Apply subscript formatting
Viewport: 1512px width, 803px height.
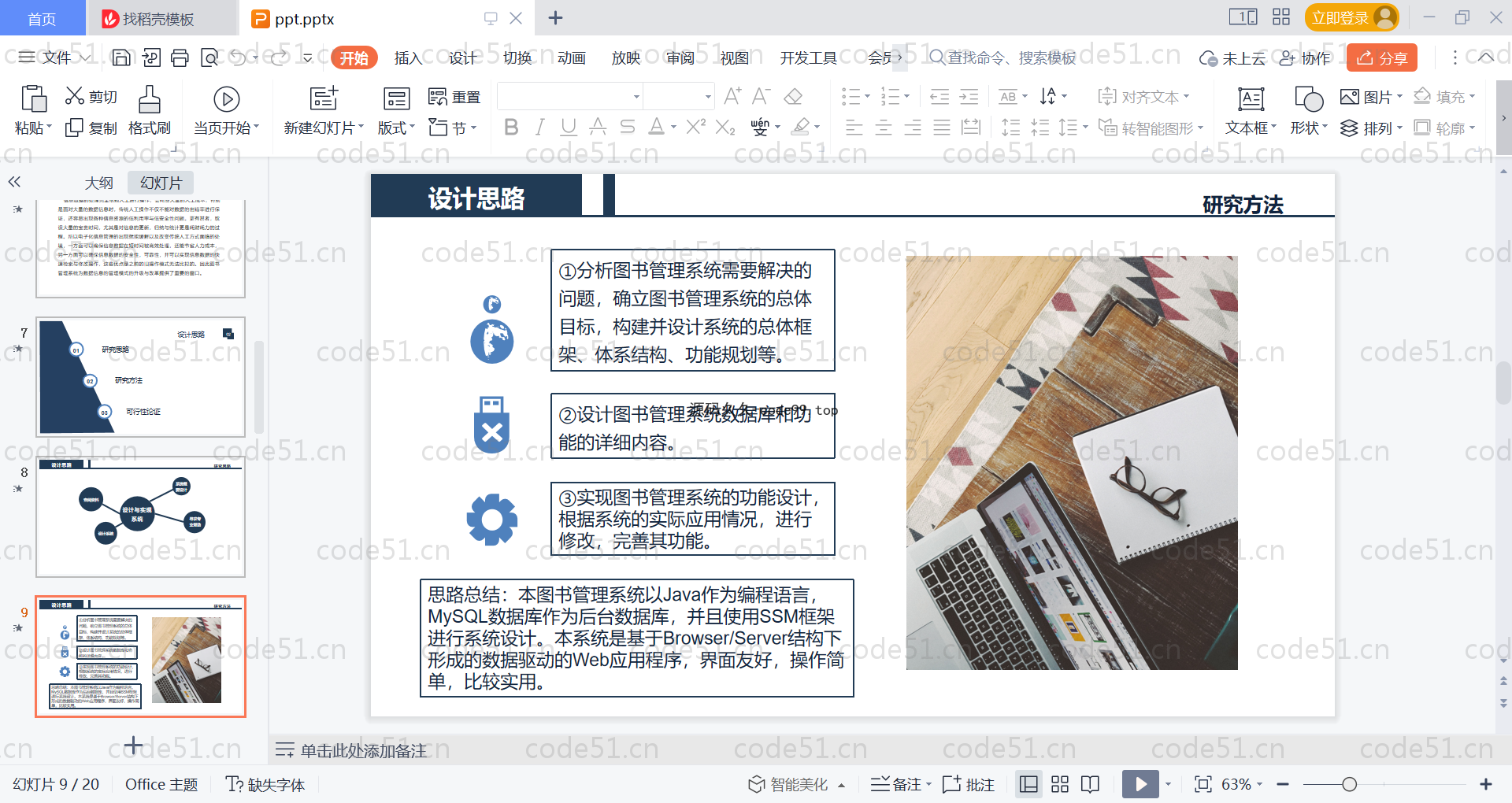pos(725,127)
